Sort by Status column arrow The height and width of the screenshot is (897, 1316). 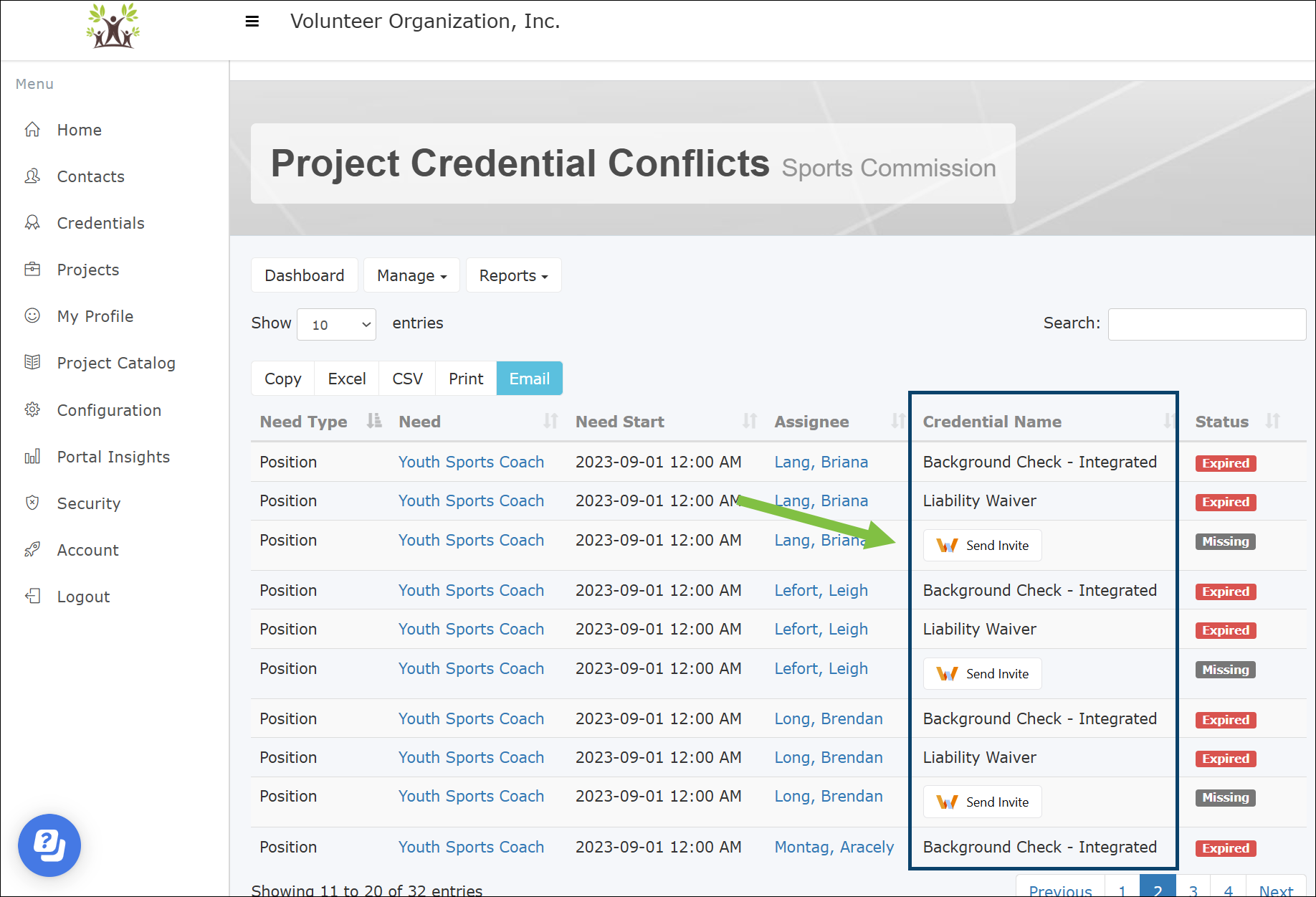1273,421
